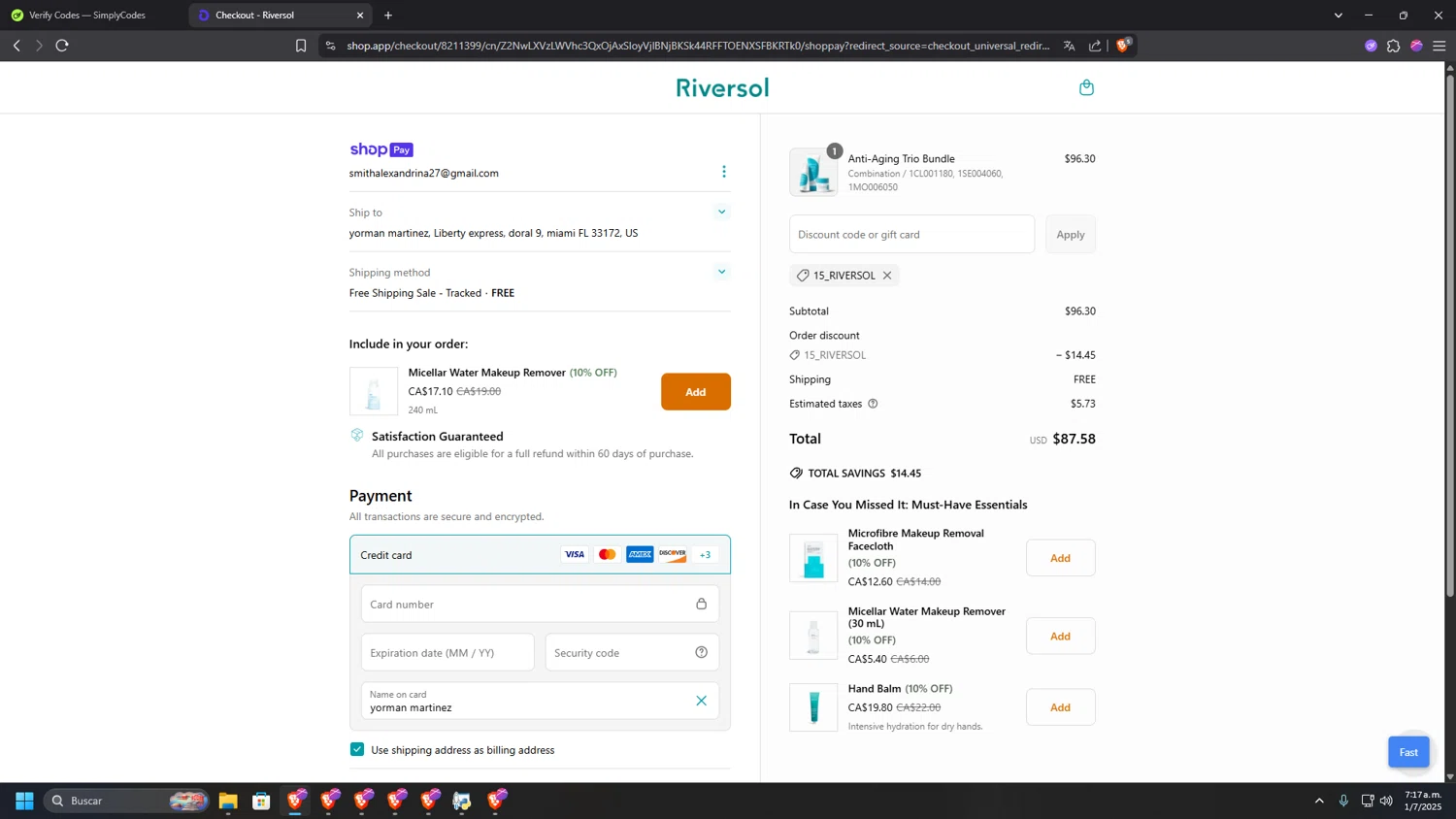Click the security code help icon
Viewport: 1456px width, 819px height.
pos(701,652)
